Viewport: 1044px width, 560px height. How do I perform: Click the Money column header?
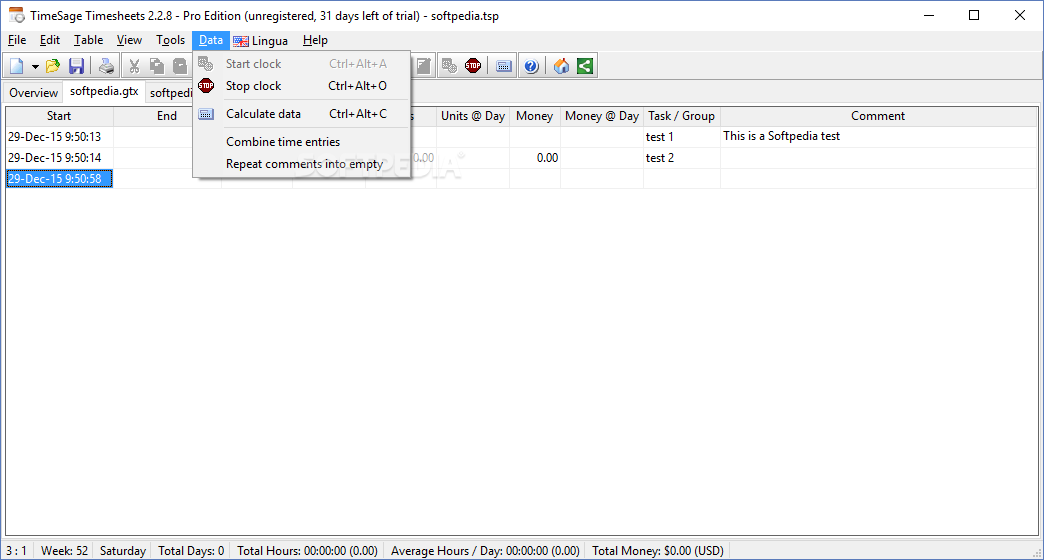[535, 116]
